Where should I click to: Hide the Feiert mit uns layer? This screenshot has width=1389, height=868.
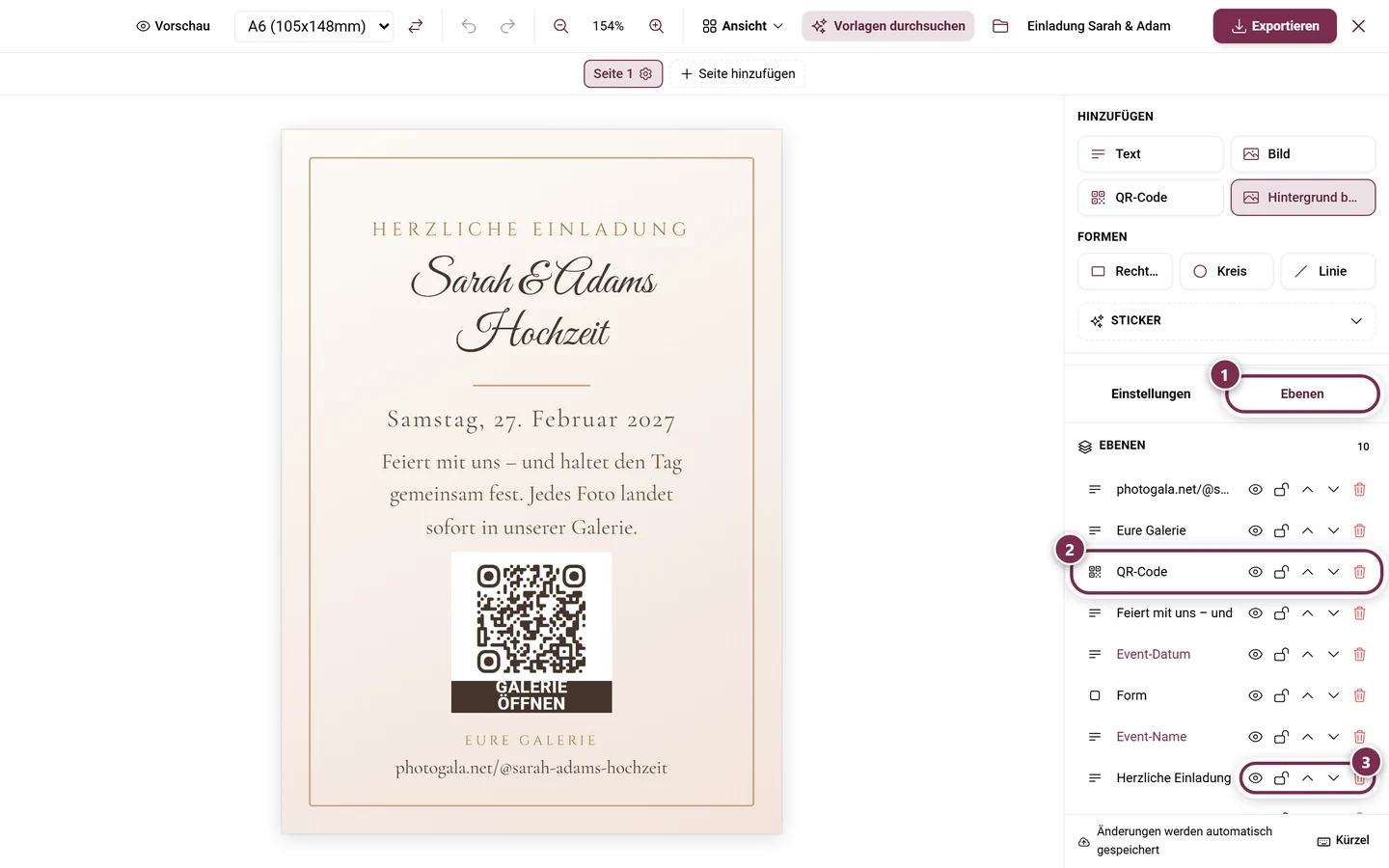1255,613
